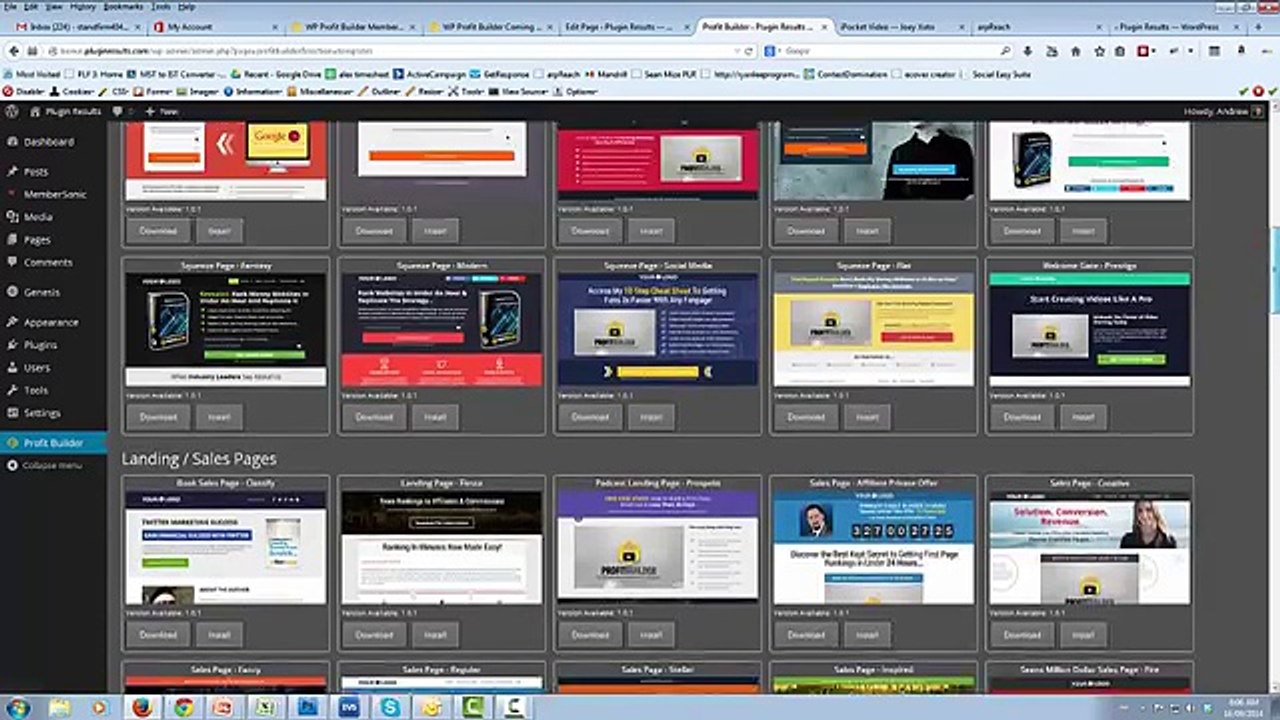
Task: Click the Tools wrench icon in the sidebar
Action: coord(11,390)
